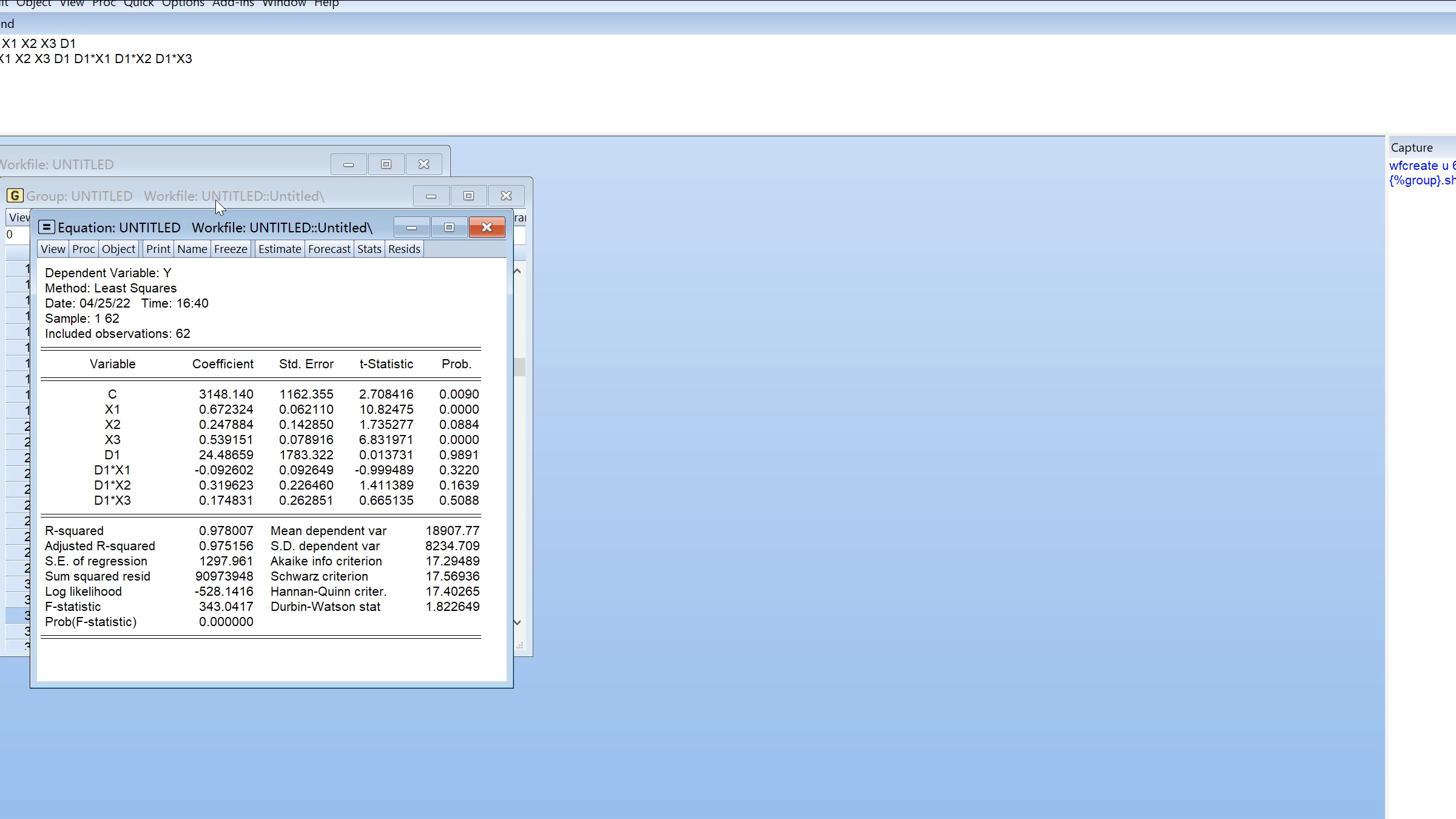Show residuals with the Resids button
Screen dimensions: 1456x819
click(404, 249)
